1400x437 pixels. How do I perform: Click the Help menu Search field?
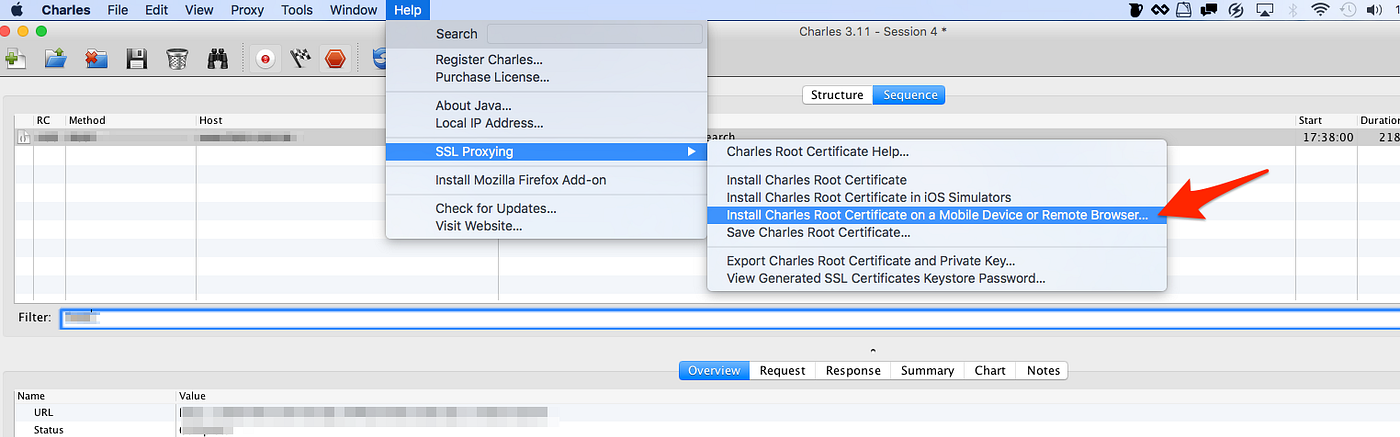(594, 34)
